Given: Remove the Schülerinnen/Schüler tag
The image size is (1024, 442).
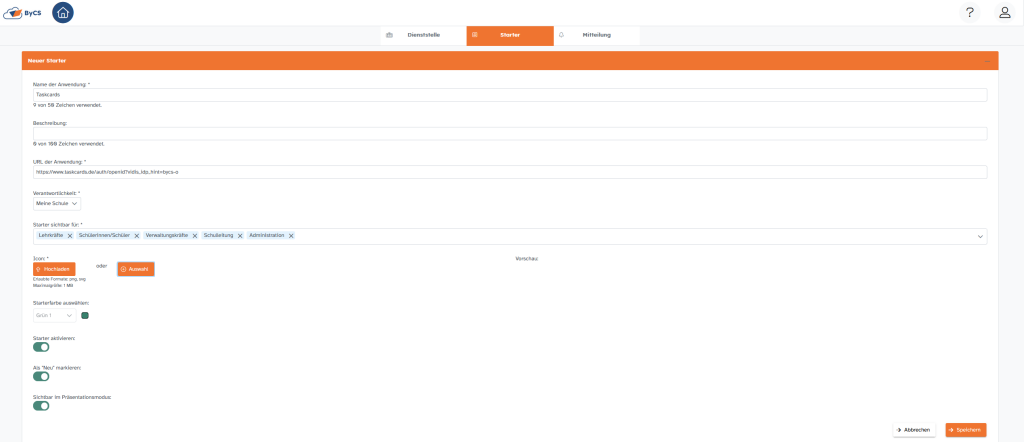Looking at the screenshot, I should point(137,236).
